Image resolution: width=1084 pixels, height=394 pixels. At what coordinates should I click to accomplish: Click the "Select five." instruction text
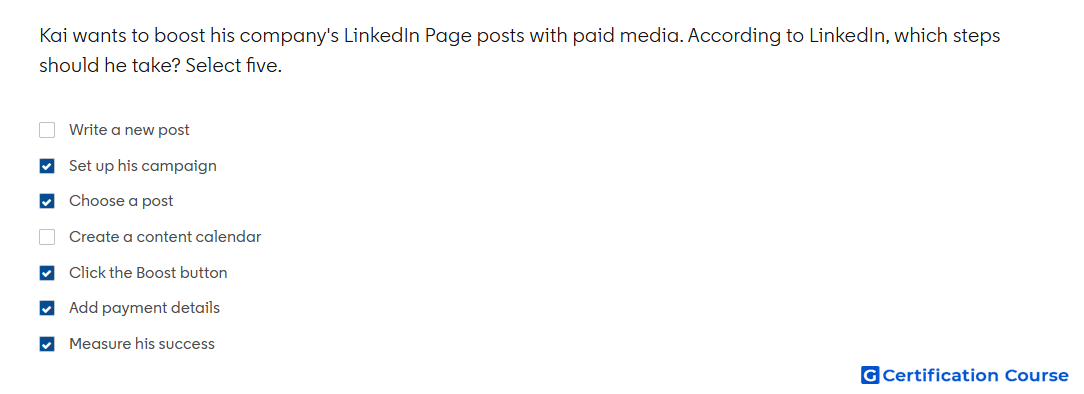pyautogui.click(x=234, y=66)
